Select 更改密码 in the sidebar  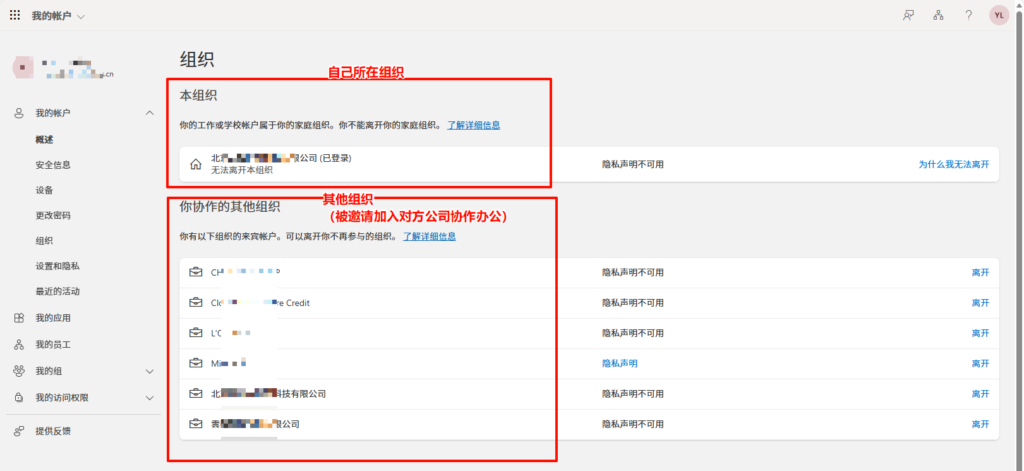(52, 215)
